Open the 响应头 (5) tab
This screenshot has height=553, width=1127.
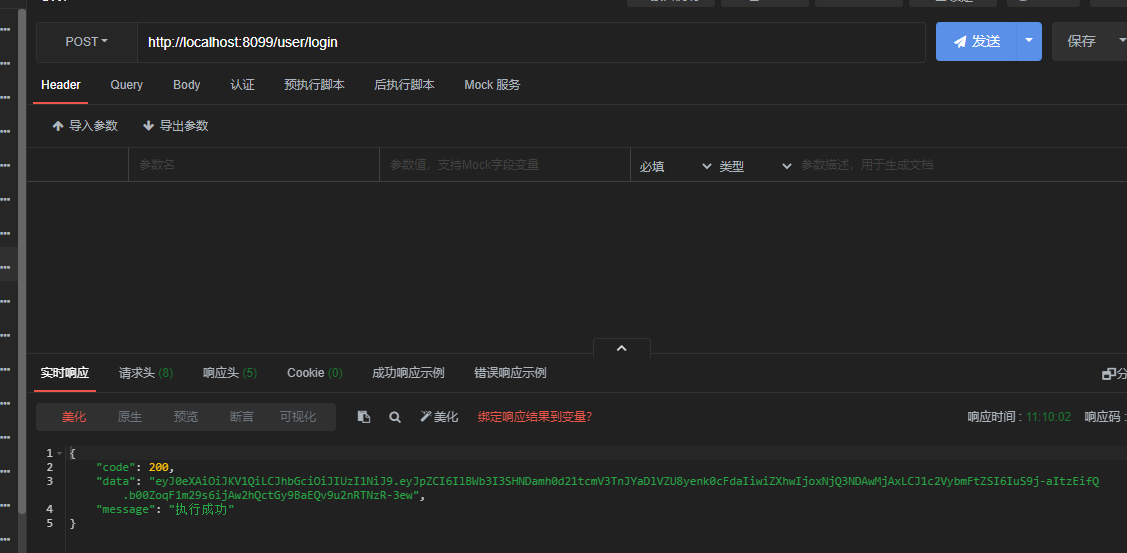[230, 373]
